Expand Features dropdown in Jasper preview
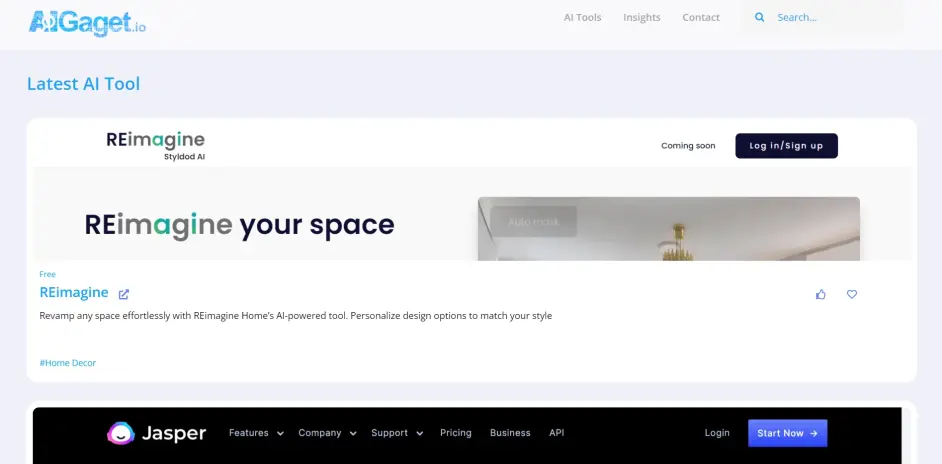The width and height of the screenshot is (942, 464). click(257, 433)
